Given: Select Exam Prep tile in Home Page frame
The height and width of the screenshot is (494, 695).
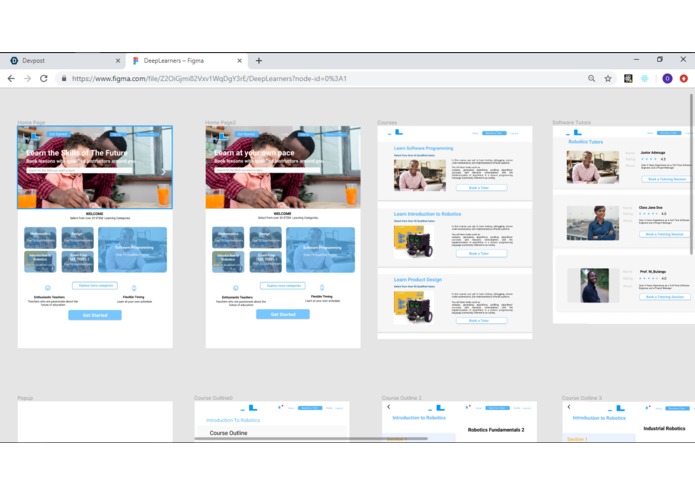Looking at the screenshot, I should pos(78,262).
